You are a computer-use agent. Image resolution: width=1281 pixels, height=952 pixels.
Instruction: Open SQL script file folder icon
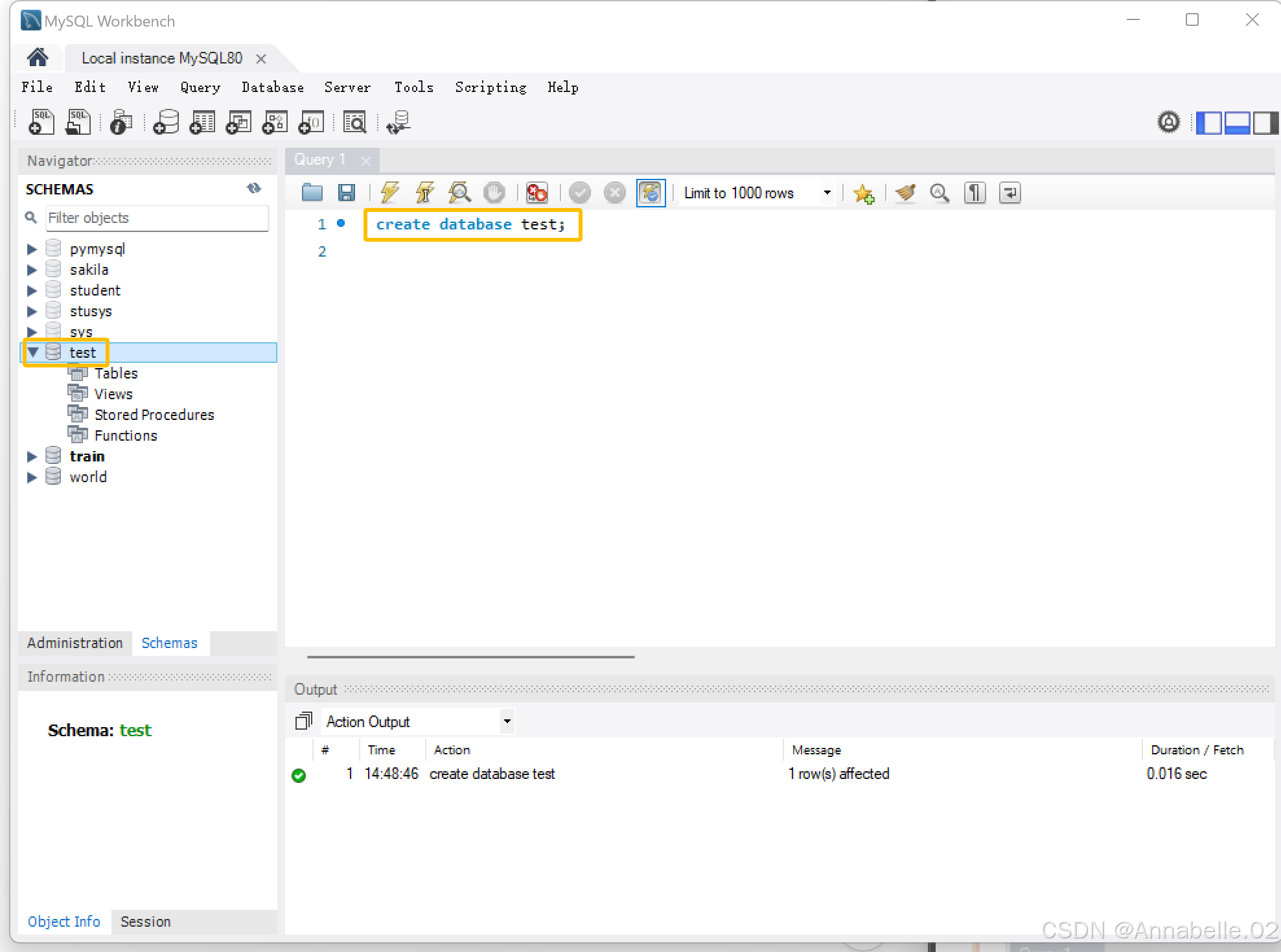(x=312, y=192)
